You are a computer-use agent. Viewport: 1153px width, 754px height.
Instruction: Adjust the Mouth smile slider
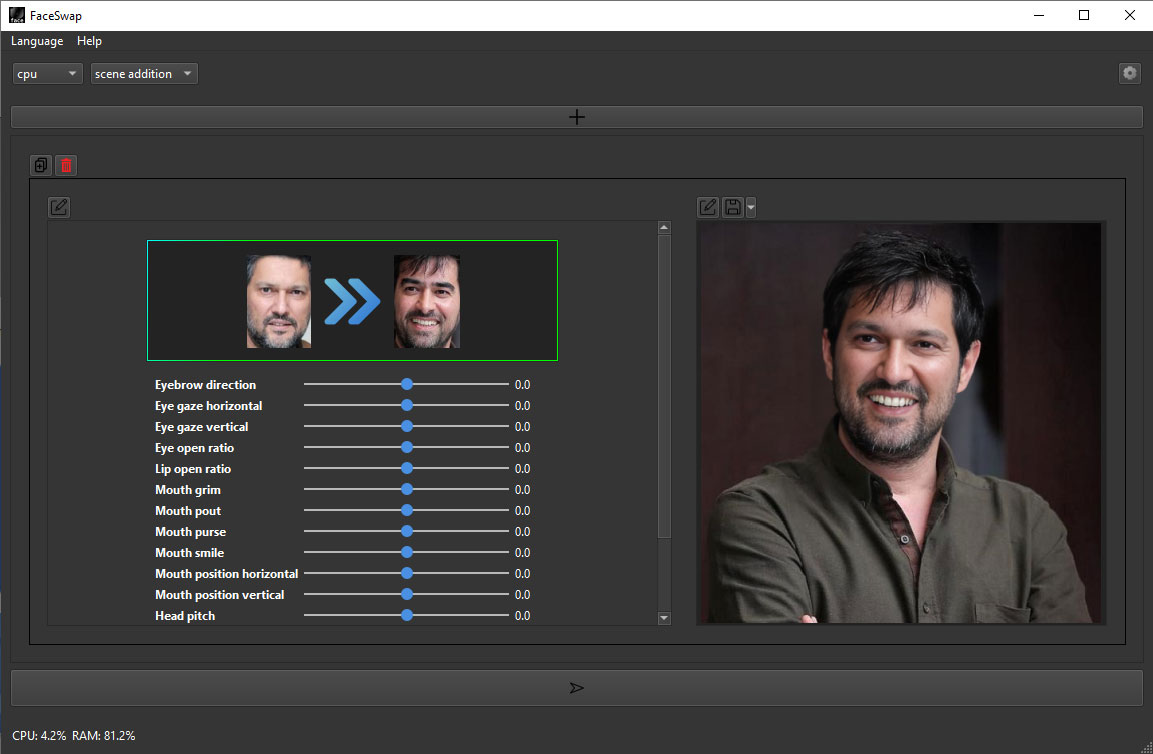click(406, 551)
